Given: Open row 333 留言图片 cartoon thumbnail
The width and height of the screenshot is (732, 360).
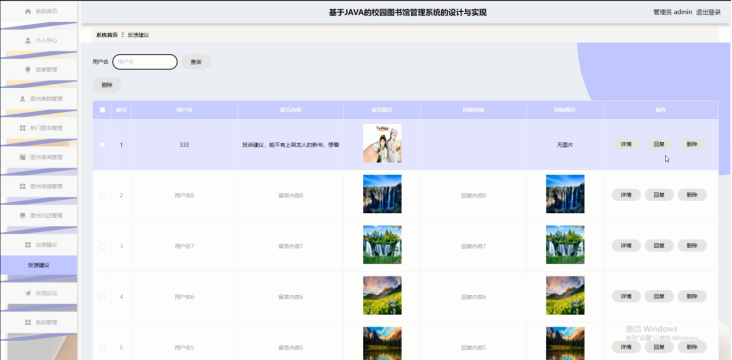Looking at the screenshot, I should pyautogui.click(x=382, y=143).
